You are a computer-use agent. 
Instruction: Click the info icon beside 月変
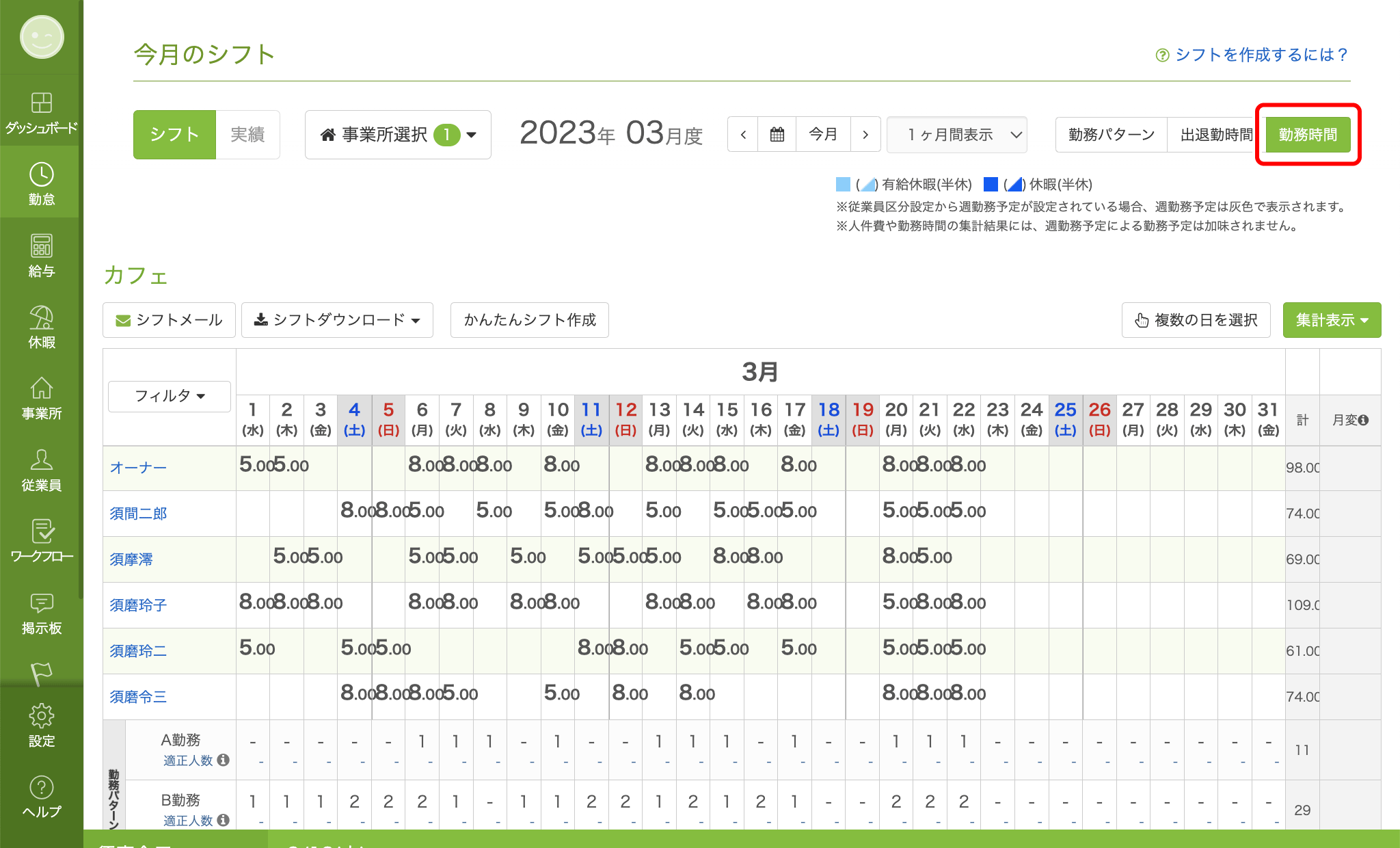pyautogui.click(x=1363, y=420)
